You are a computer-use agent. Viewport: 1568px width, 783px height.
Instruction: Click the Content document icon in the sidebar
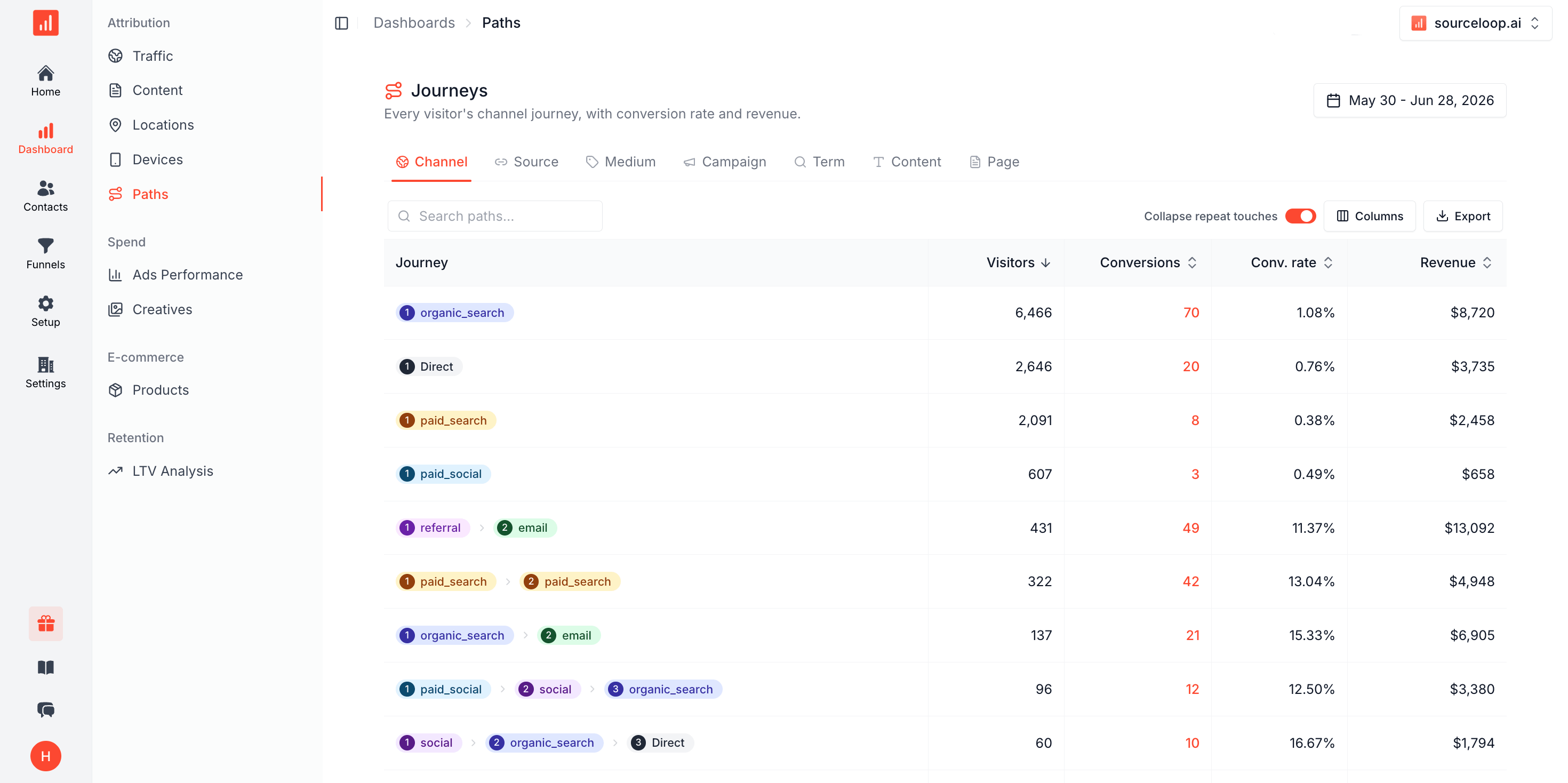[x=115, y=90]
